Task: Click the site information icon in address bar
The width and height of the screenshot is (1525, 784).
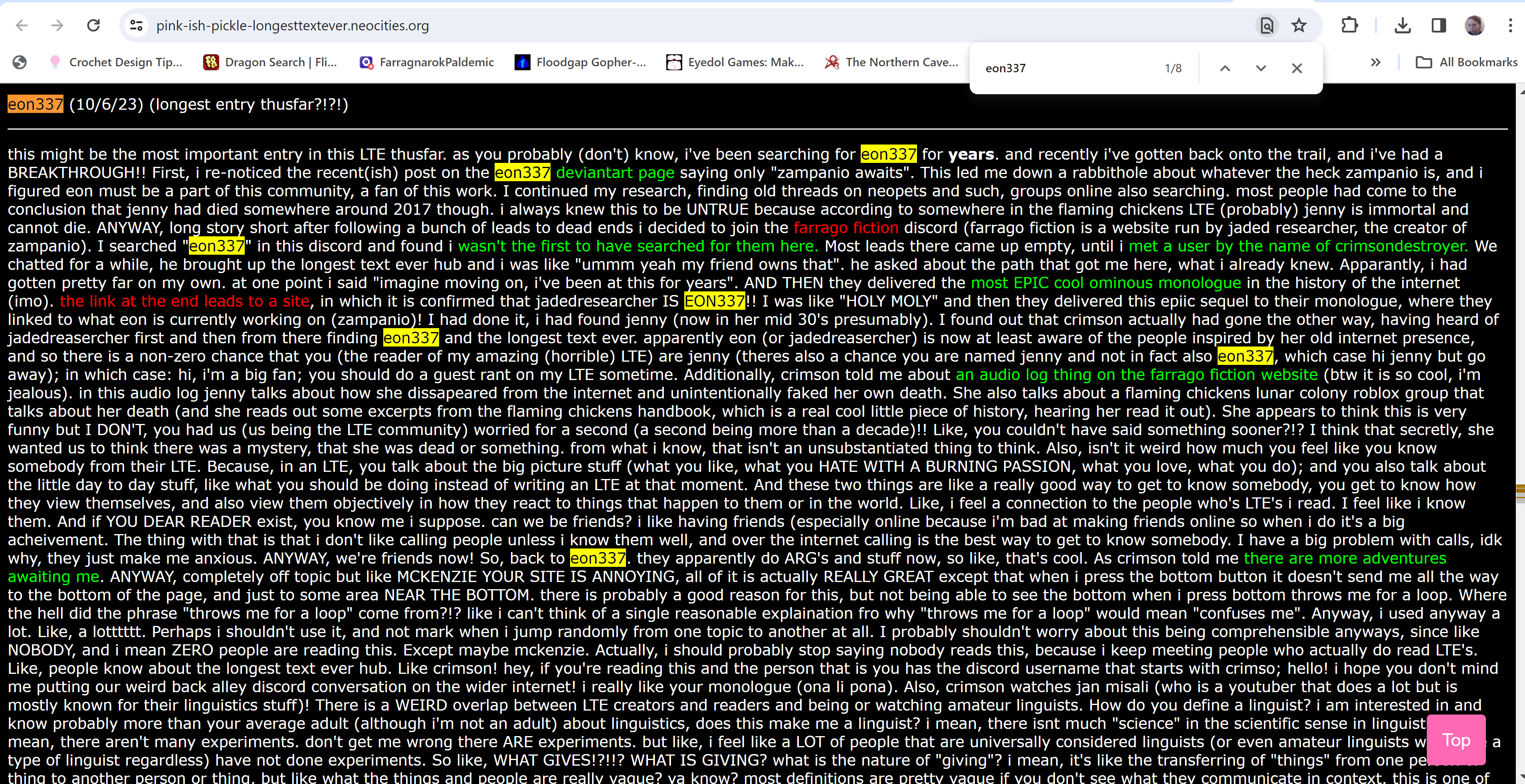Action: [136, 26]
